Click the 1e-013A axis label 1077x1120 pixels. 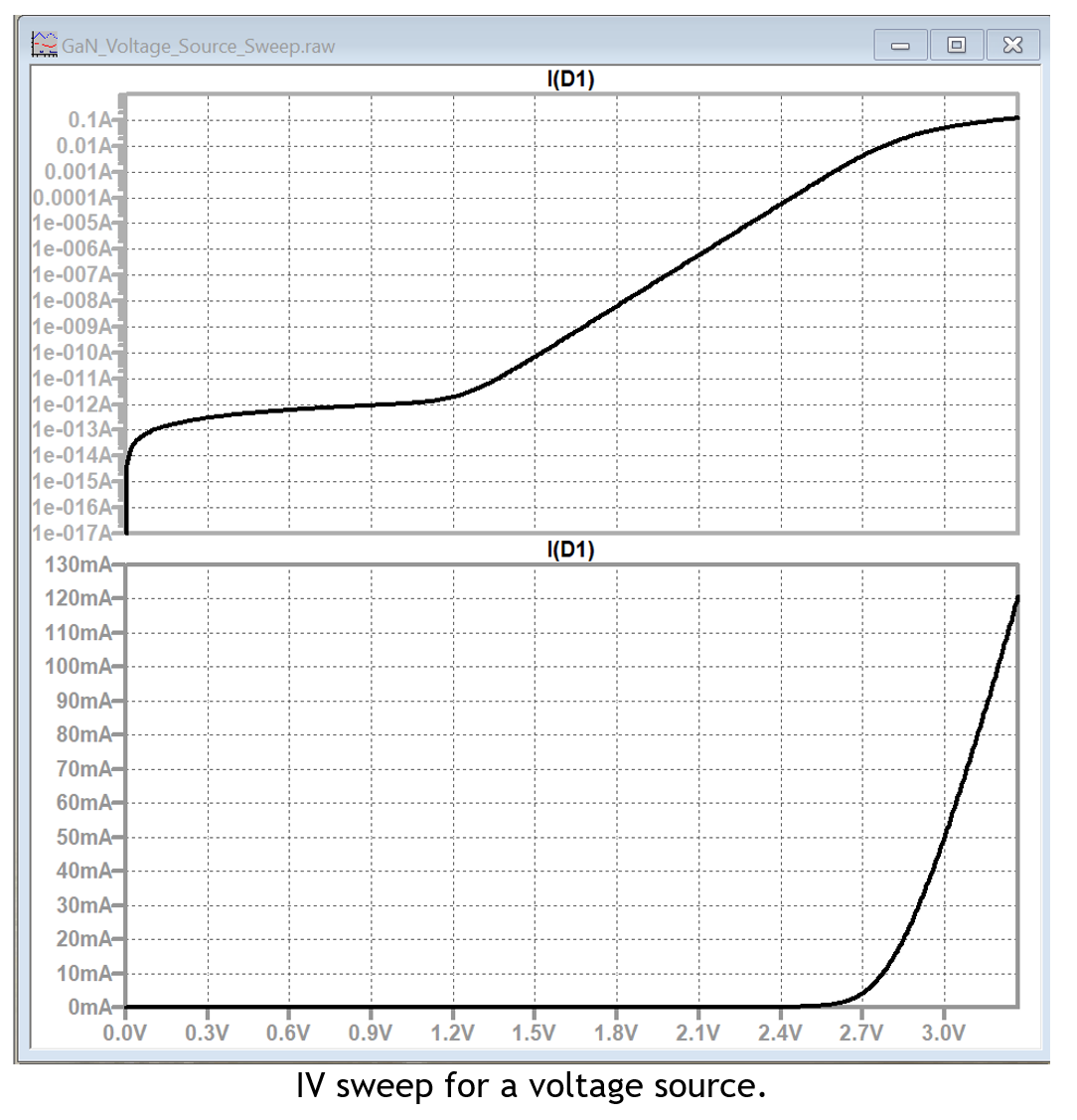73,430
